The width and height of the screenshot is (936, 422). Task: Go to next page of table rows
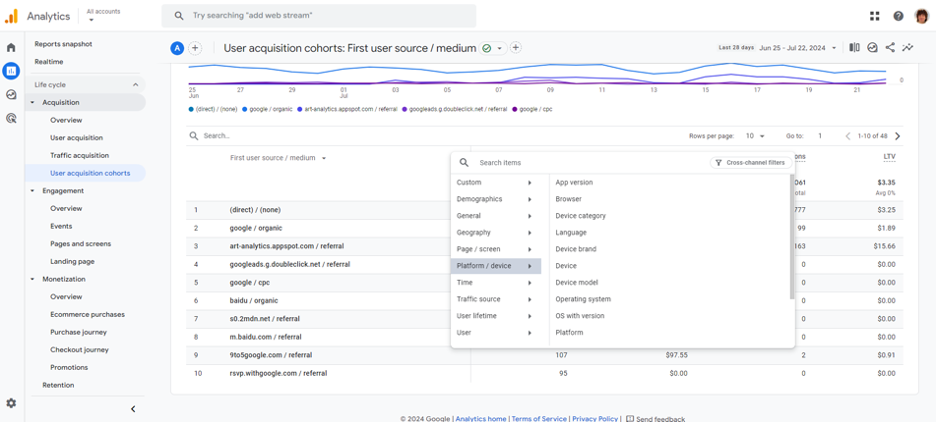(x=897, y=136)
